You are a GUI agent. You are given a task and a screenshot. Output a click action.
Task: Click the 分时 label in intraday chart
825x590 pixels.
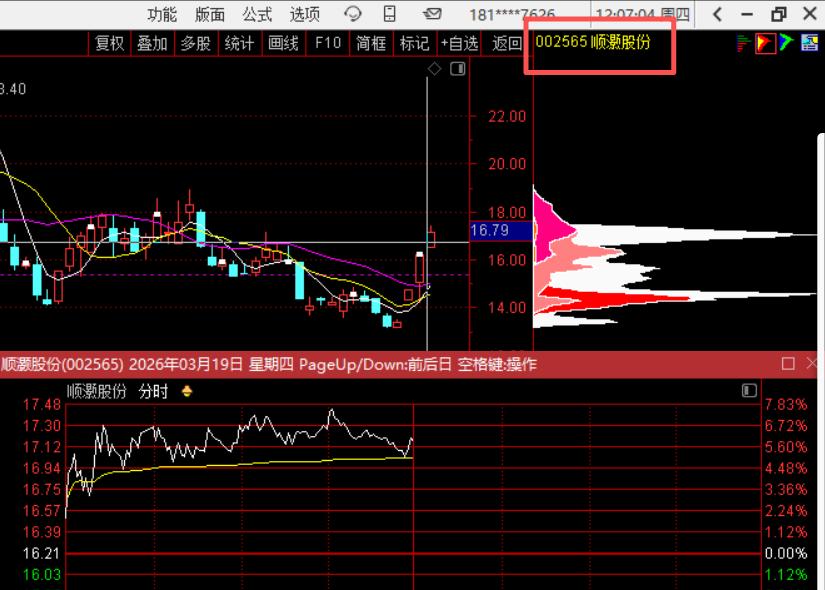(153, 392)
